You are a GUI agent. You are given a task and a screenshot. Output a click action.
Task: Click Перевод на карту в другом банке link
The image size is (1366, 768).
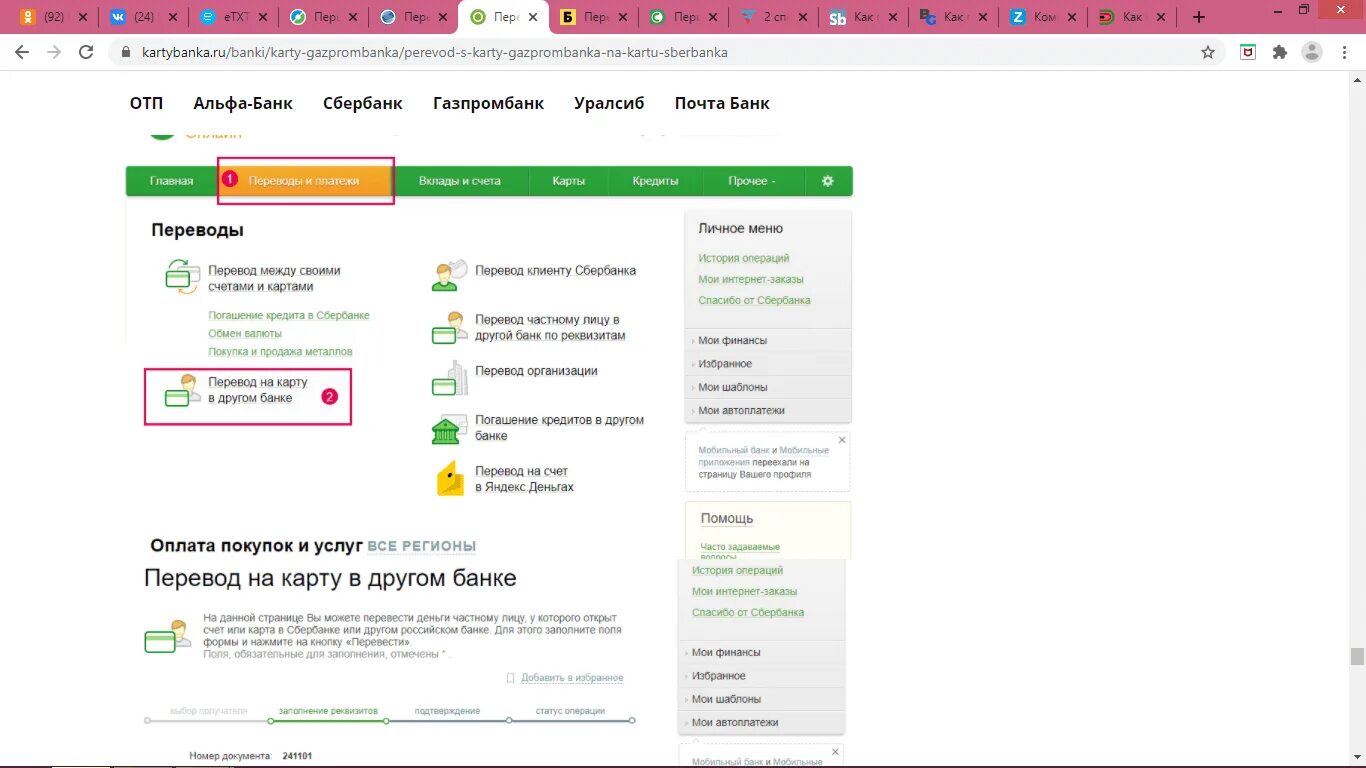click(258, 390)
